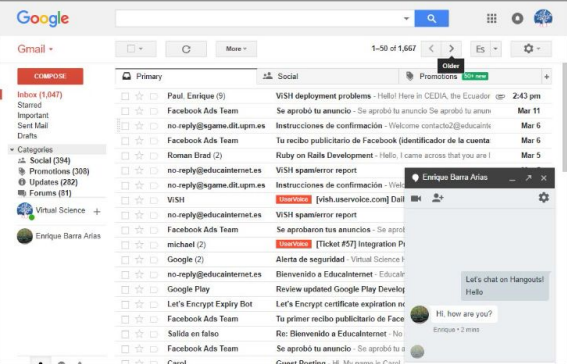
Task: Open Forums (81) category
Action: pyautogui.click(x=50, y=193)
